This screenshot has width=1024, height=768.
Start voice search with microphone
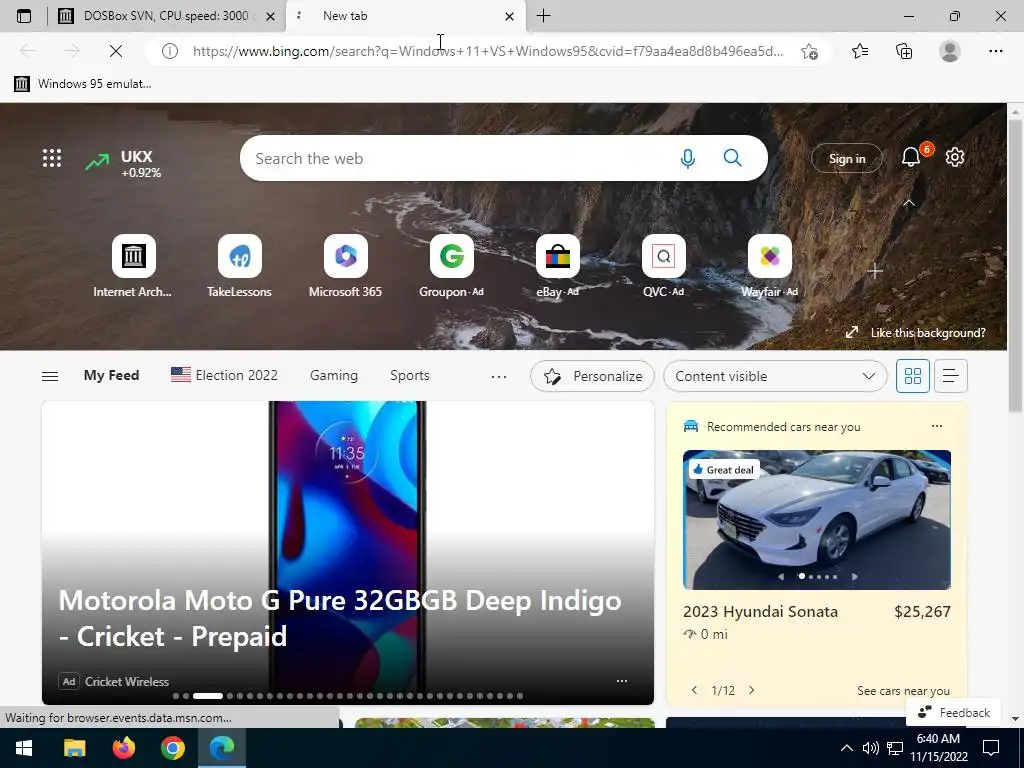click(x=688, y=158)
